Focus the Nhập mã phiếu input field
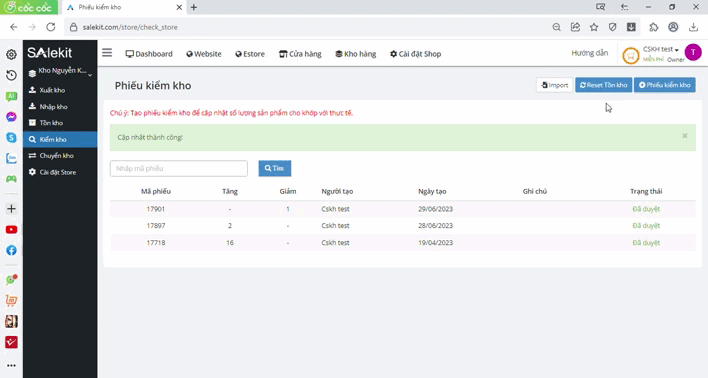Screen dimensions: 708x378 tap(179, 168)
